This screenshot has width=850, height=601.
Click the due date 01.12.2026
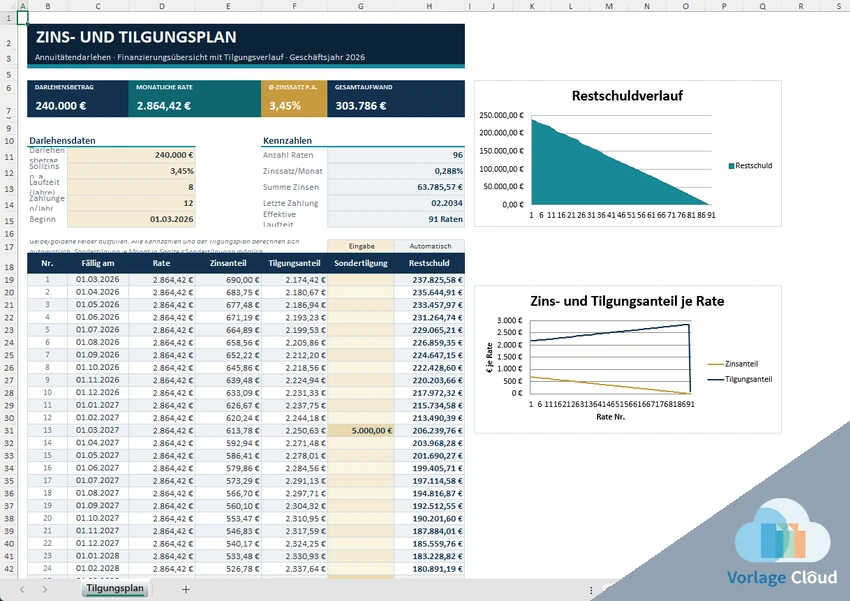(98, 393)
